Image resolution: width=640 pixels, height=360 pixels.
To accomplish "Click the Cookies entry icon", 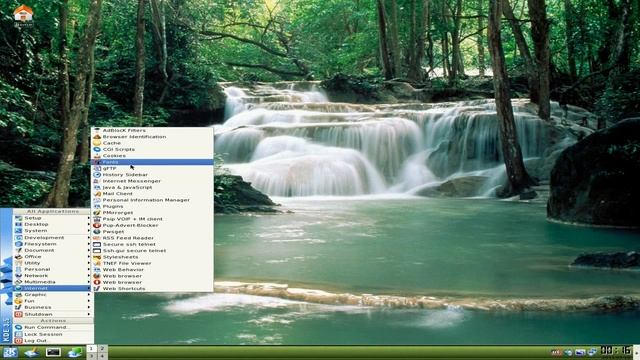I will [97, 156].
